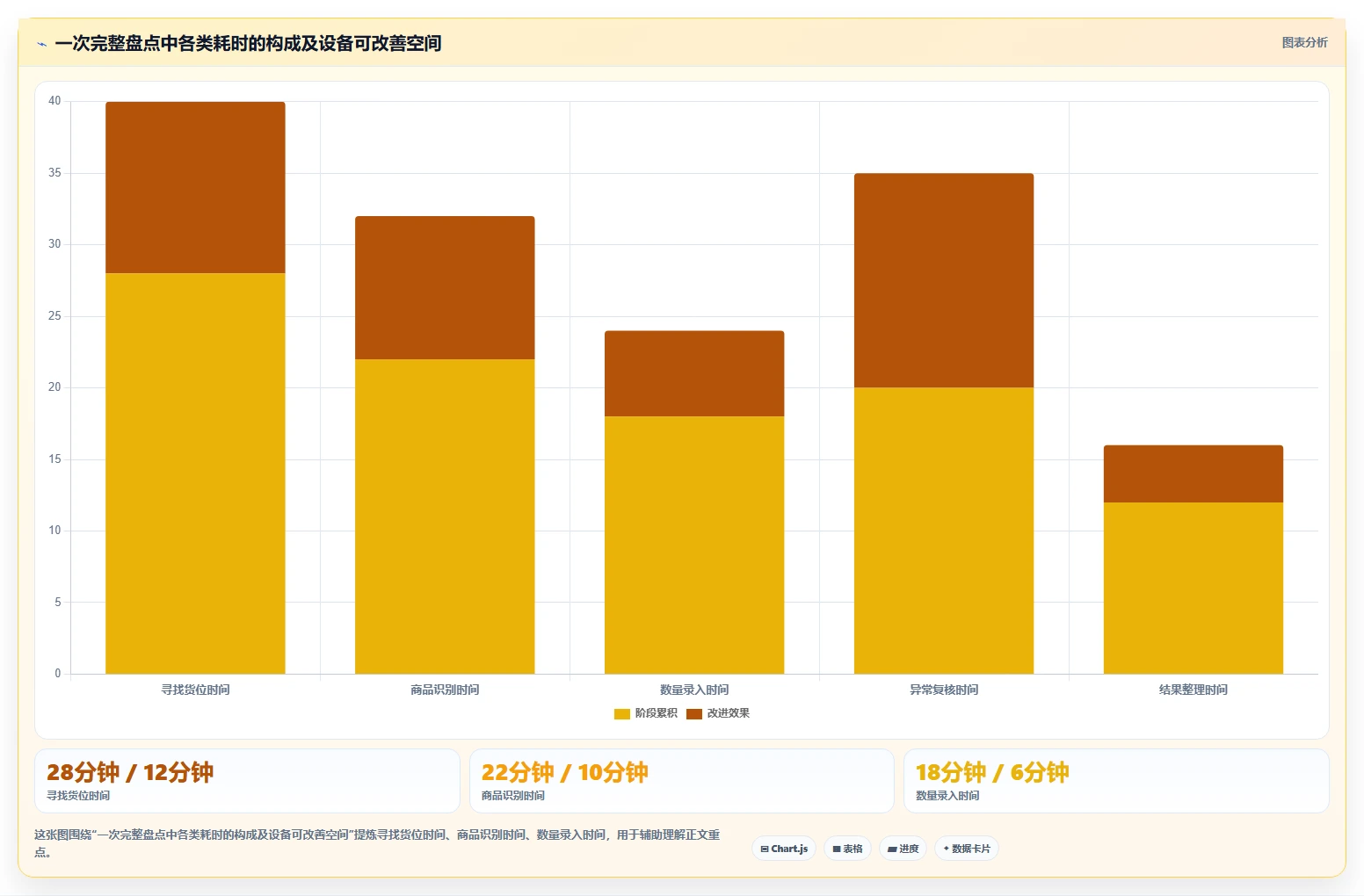Open the 18分钟 / 6分钟 data card

(x=1116, y=781)
